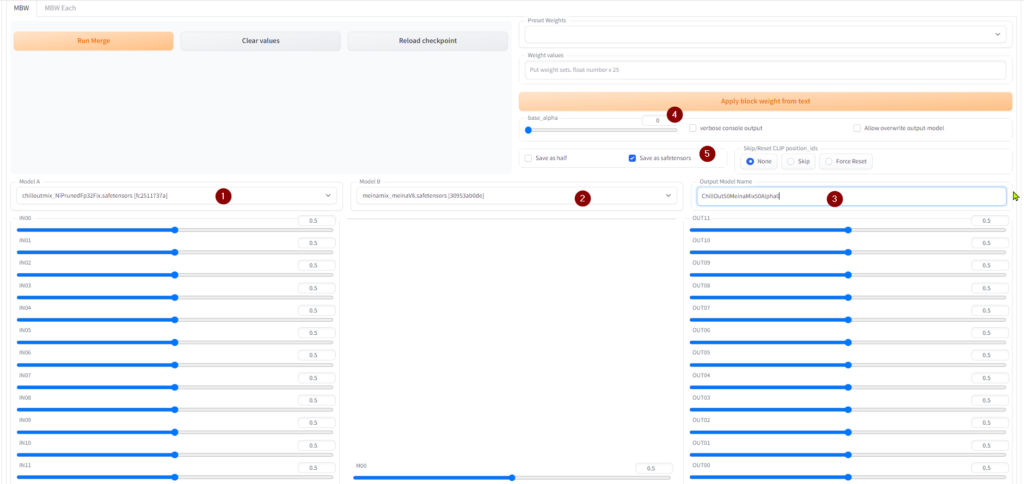Check Allow overwrite output-model

click(857, 128)
